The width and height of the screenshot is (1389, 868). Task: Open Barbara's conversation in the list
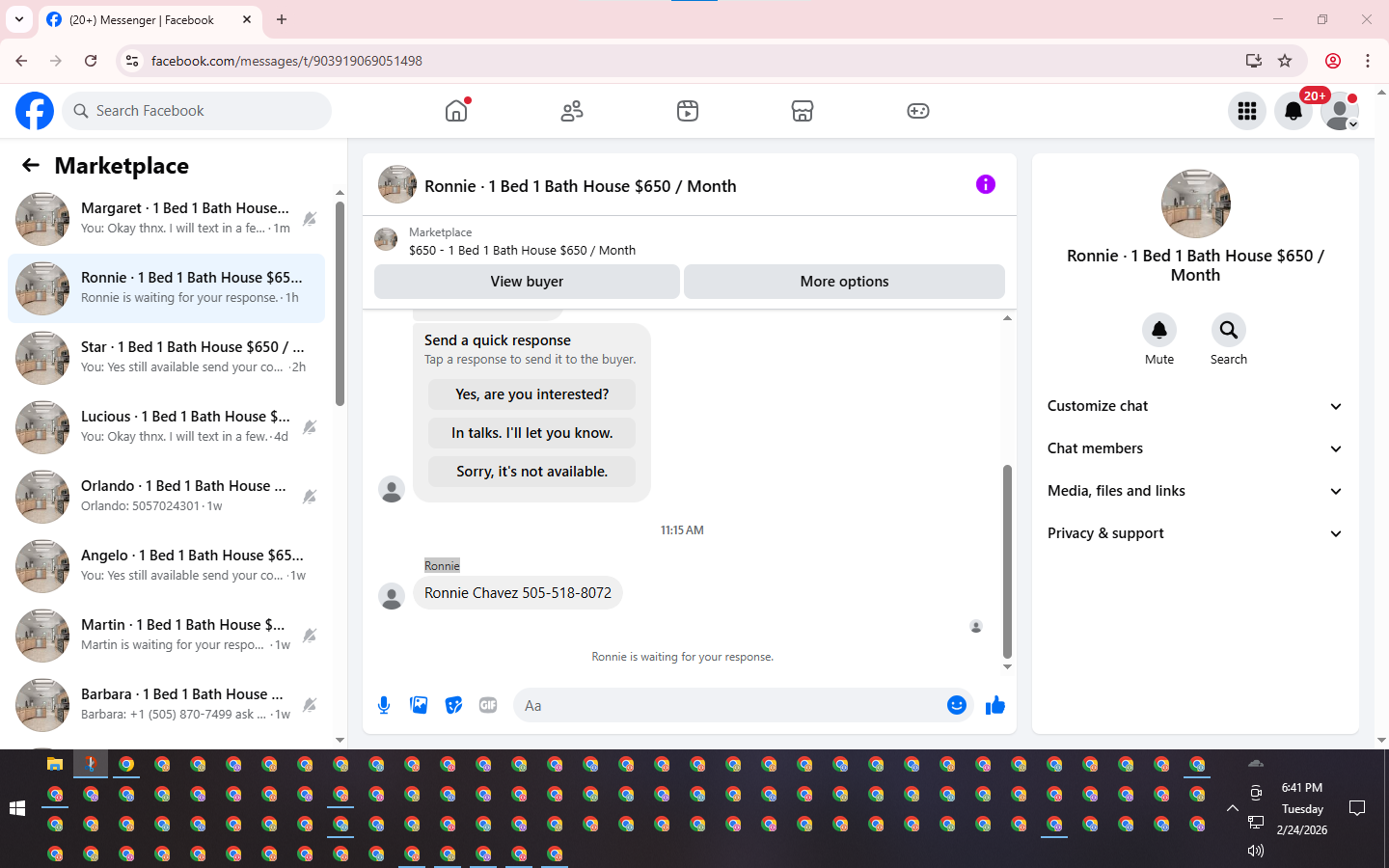click(x=166, y=705)
